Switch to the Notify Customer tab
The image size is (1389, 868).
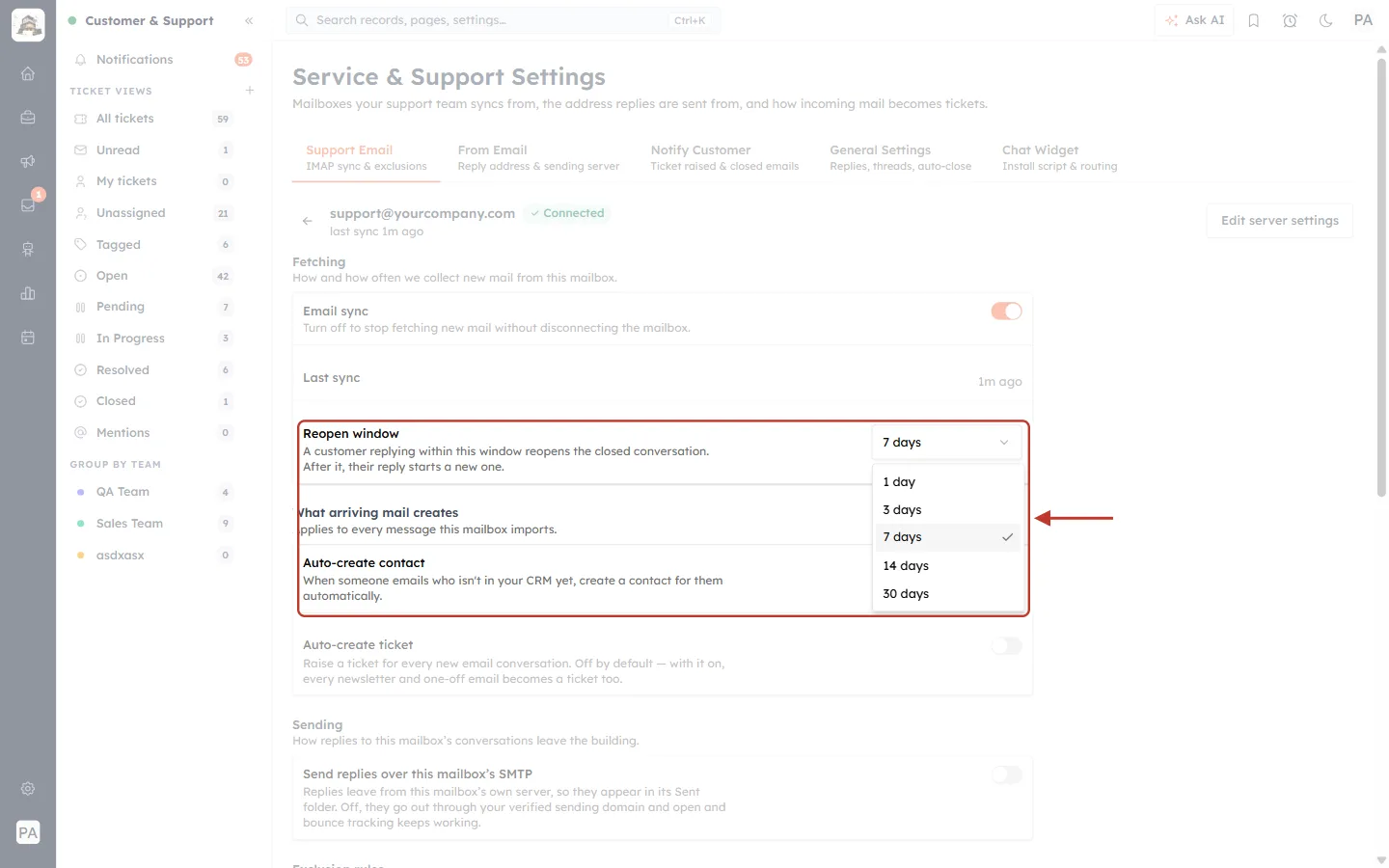pos(724,158)
